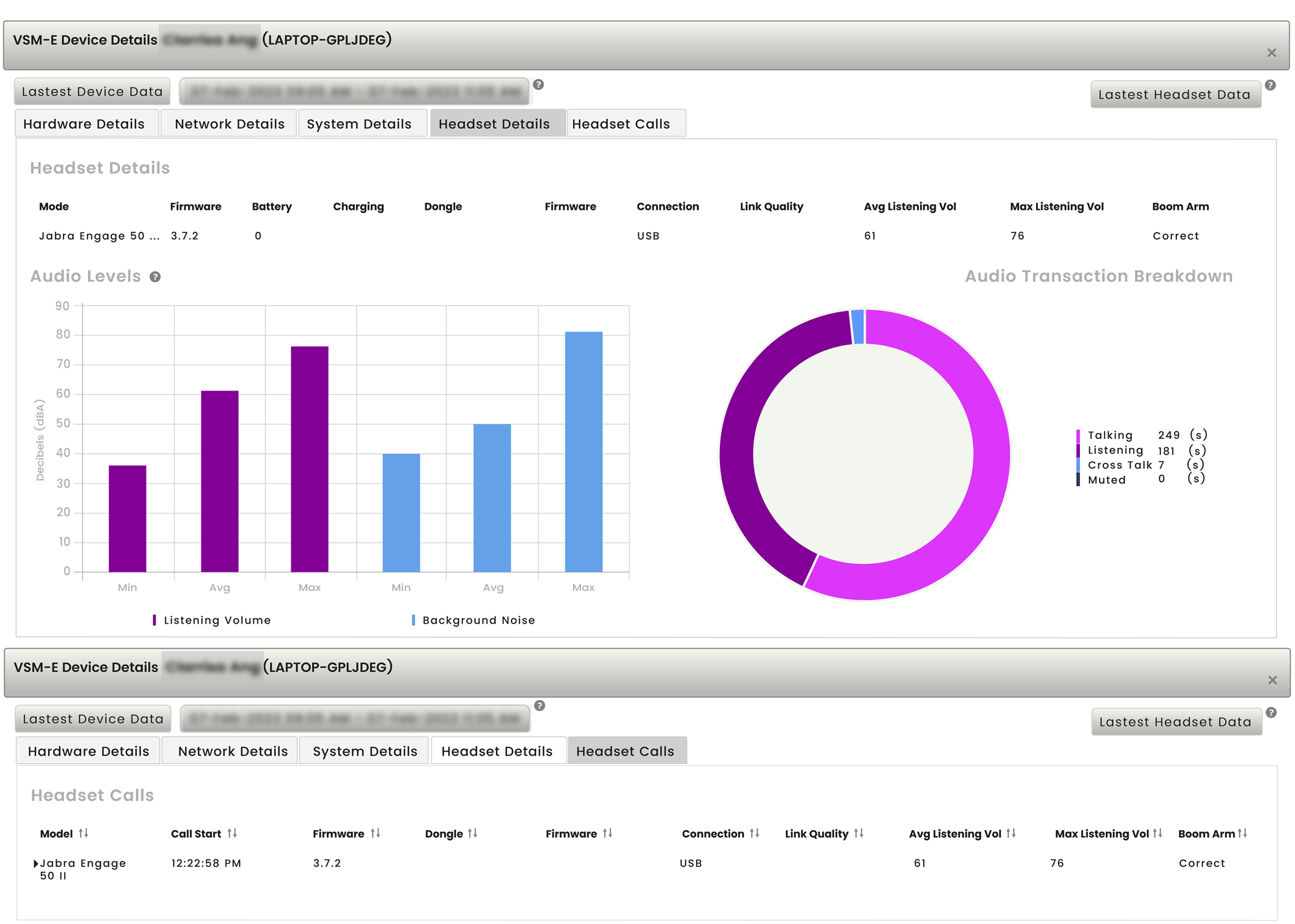Sort Headset Calls by Call Start
The image size is (1295, 924).
click(x=232, y=833)
